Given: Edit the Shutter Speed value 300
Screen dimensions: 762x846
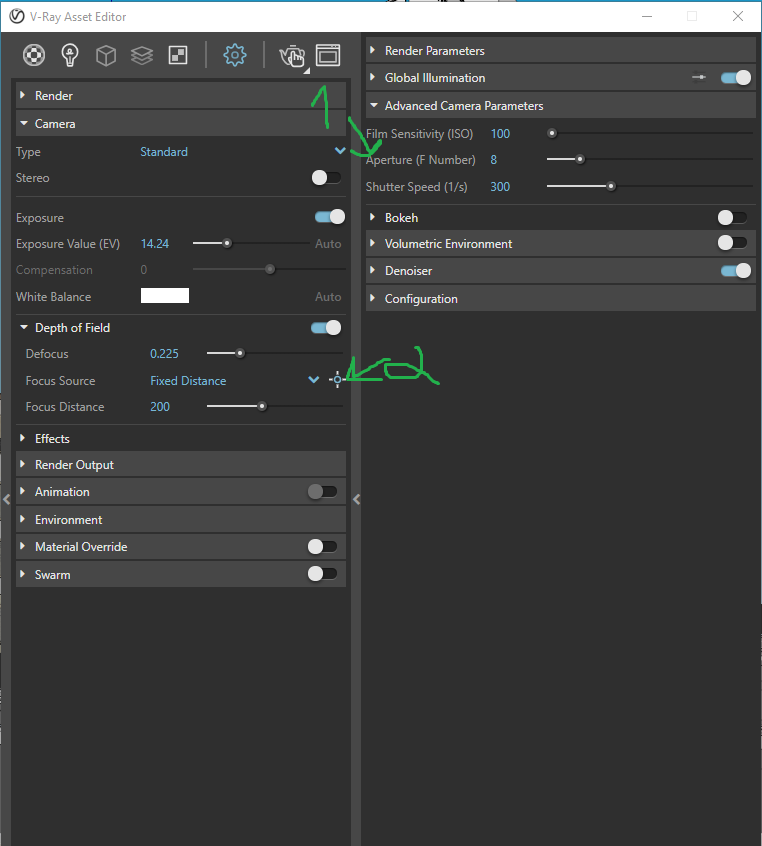Looking at the screenshot, I should click(x=500, y=187).
